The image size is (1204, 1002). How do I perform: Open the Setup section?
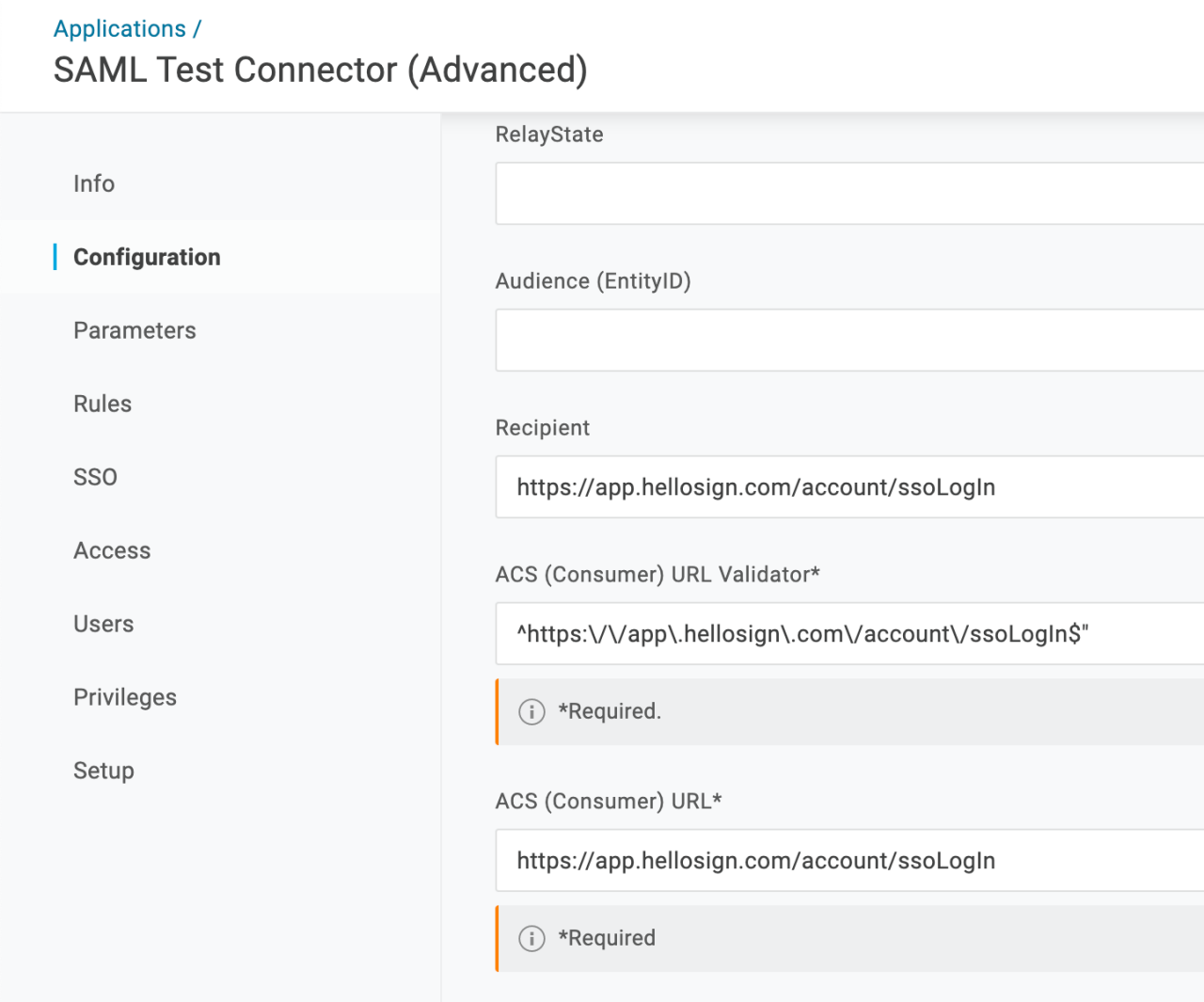(x=103, y=770)
